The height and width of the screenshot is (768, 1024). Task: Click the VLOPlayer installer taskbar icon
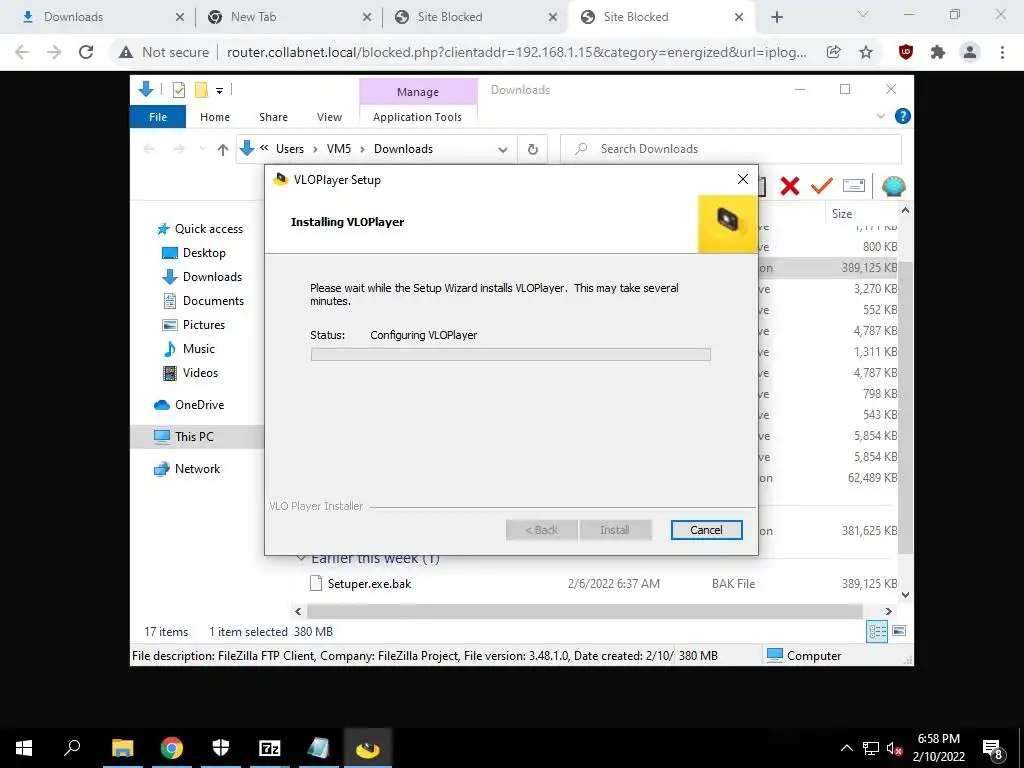[x=368, y=748]
